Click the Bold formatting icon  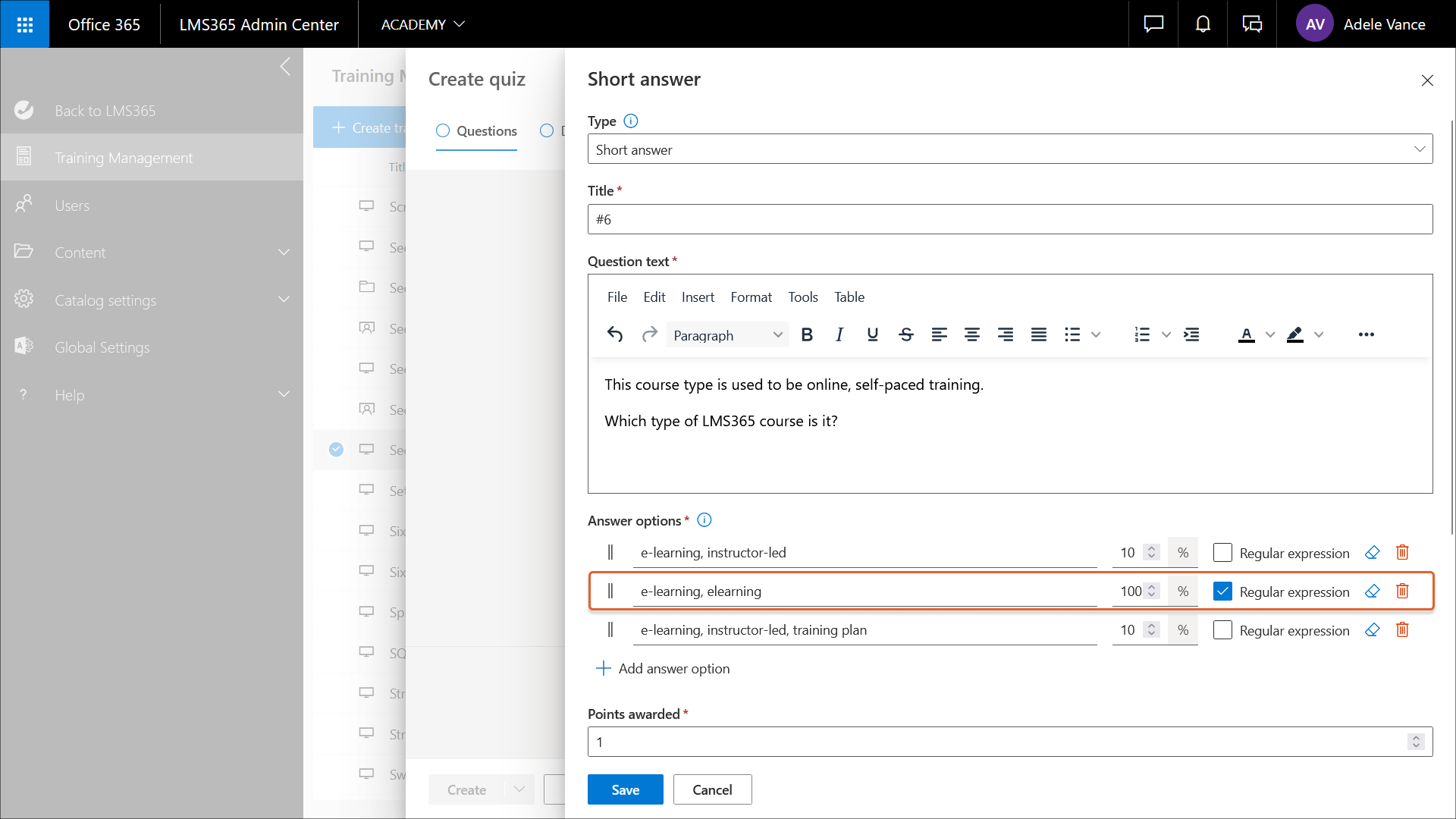807,334
